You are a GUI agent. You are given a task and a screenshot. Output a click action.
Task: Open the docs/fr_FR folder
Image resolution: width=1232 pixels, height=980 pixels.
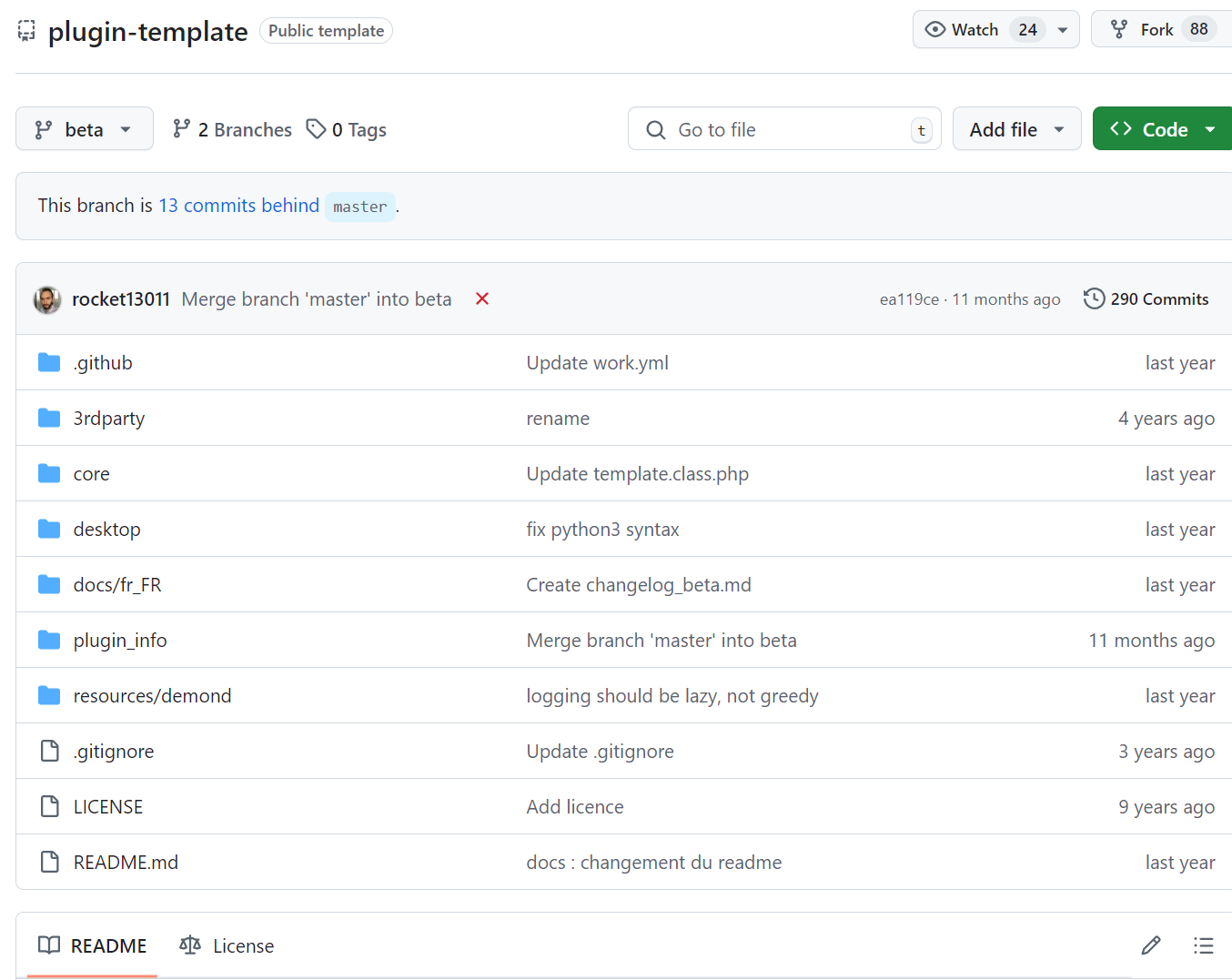[x=117, y=585]
